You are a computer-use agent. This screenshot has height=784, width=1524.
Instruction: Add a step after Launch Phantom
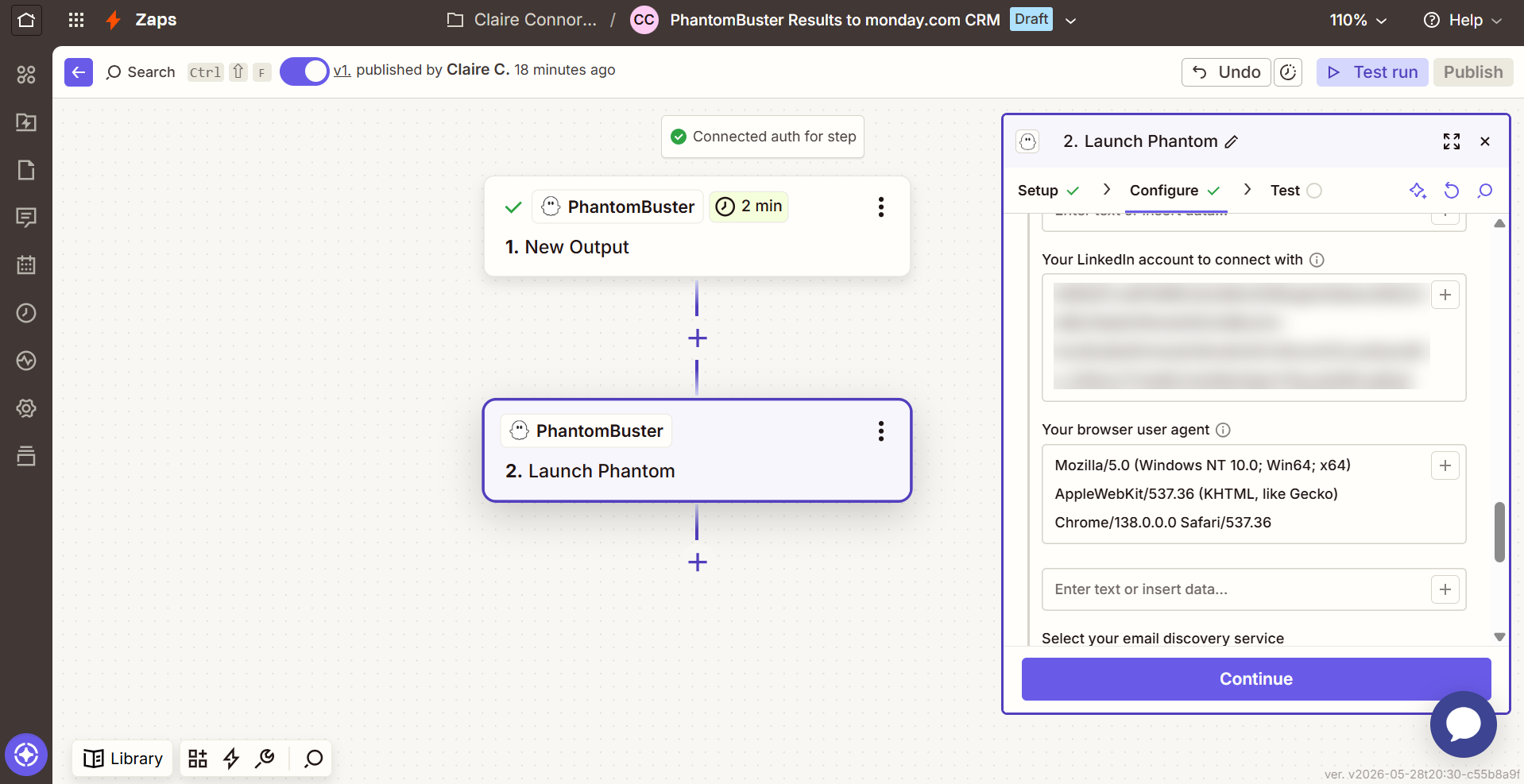point(698,562)
